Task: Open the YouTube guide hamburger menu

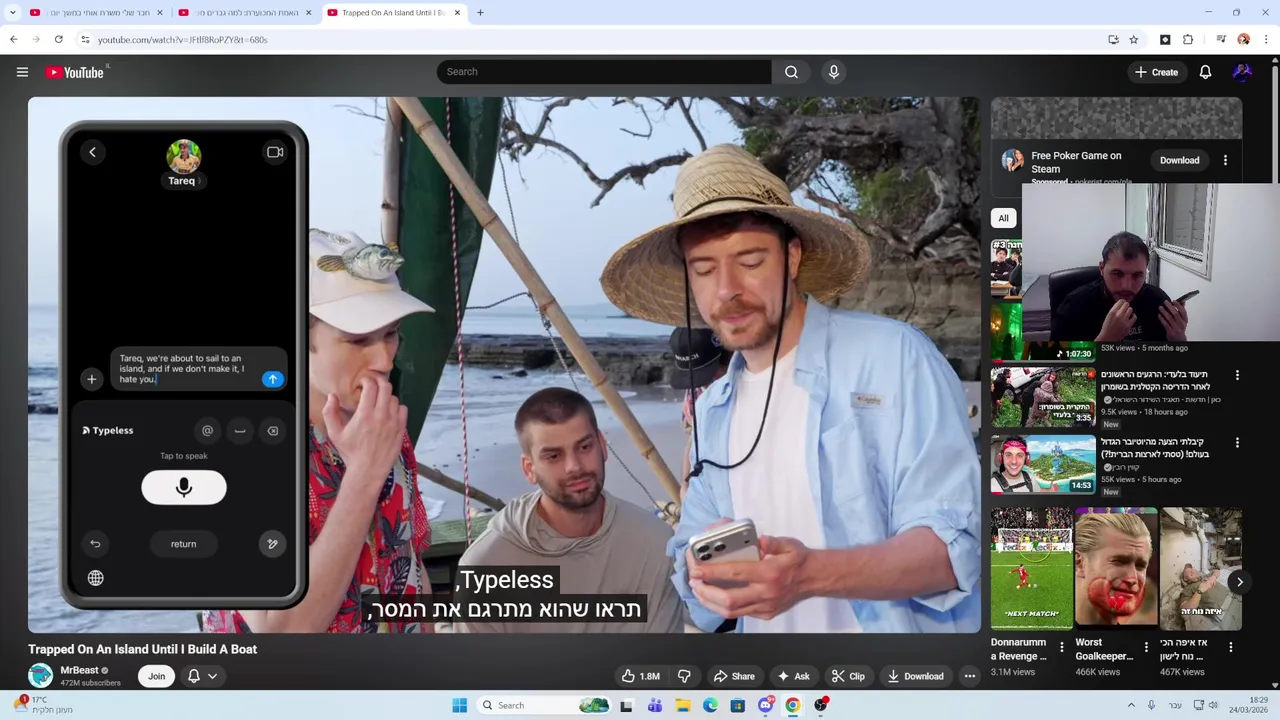Action: [x=22, y=72]
